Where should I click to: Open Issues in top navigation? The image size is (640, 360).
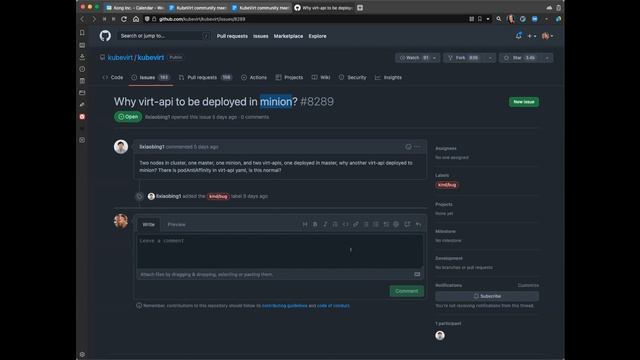[x=261, y=36]
